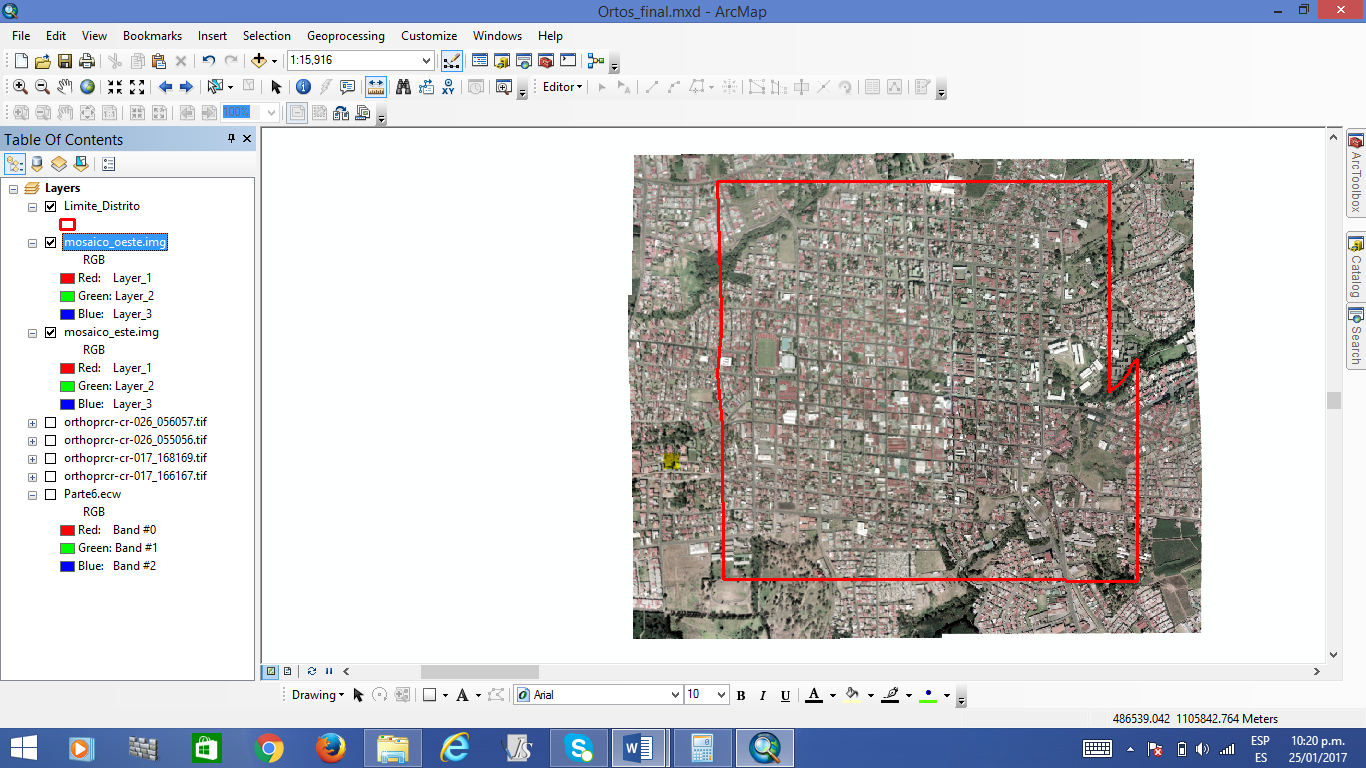Viewport: 1366px width, 768px height.
Task: Click the Add Data button
Action: pos(259,61)
